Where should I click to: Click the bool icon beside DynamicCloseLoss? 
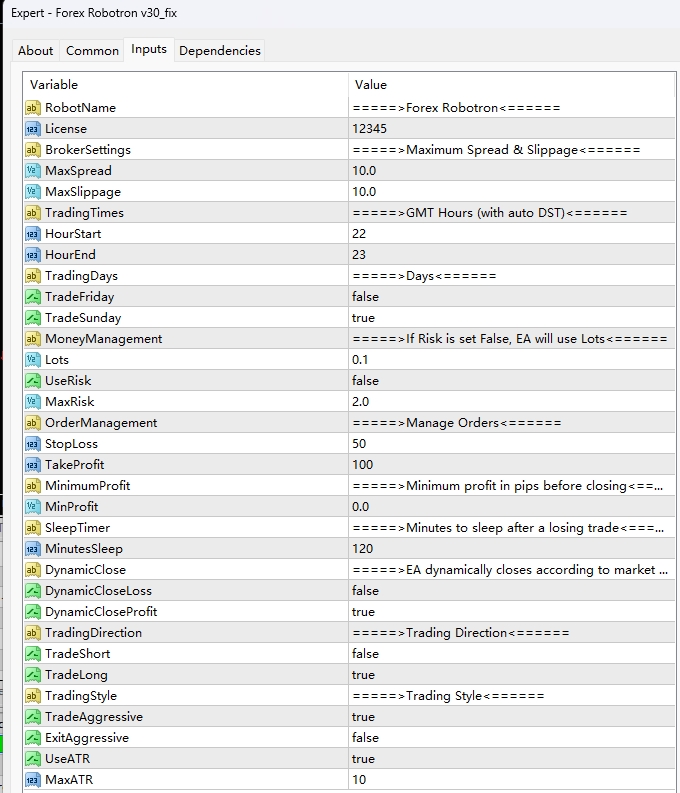pos(32,591)
